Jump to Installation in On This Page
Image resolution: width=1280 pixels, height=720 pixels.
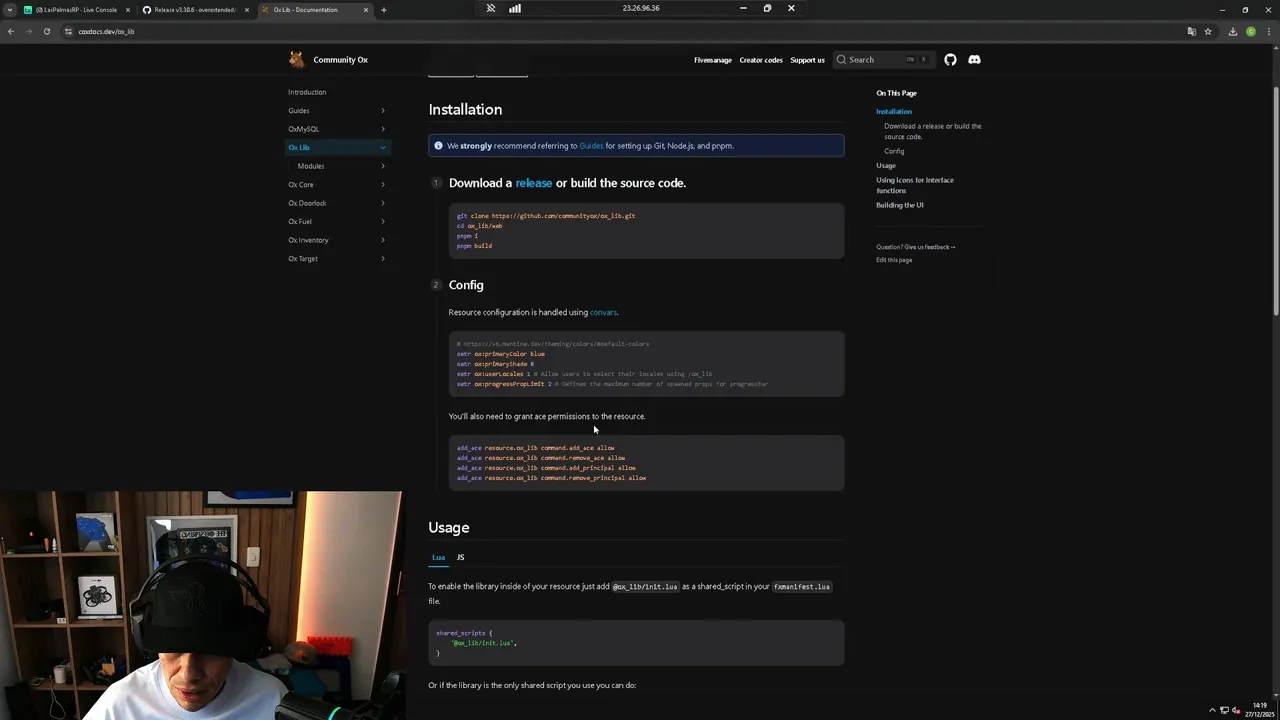pos(894,112)
